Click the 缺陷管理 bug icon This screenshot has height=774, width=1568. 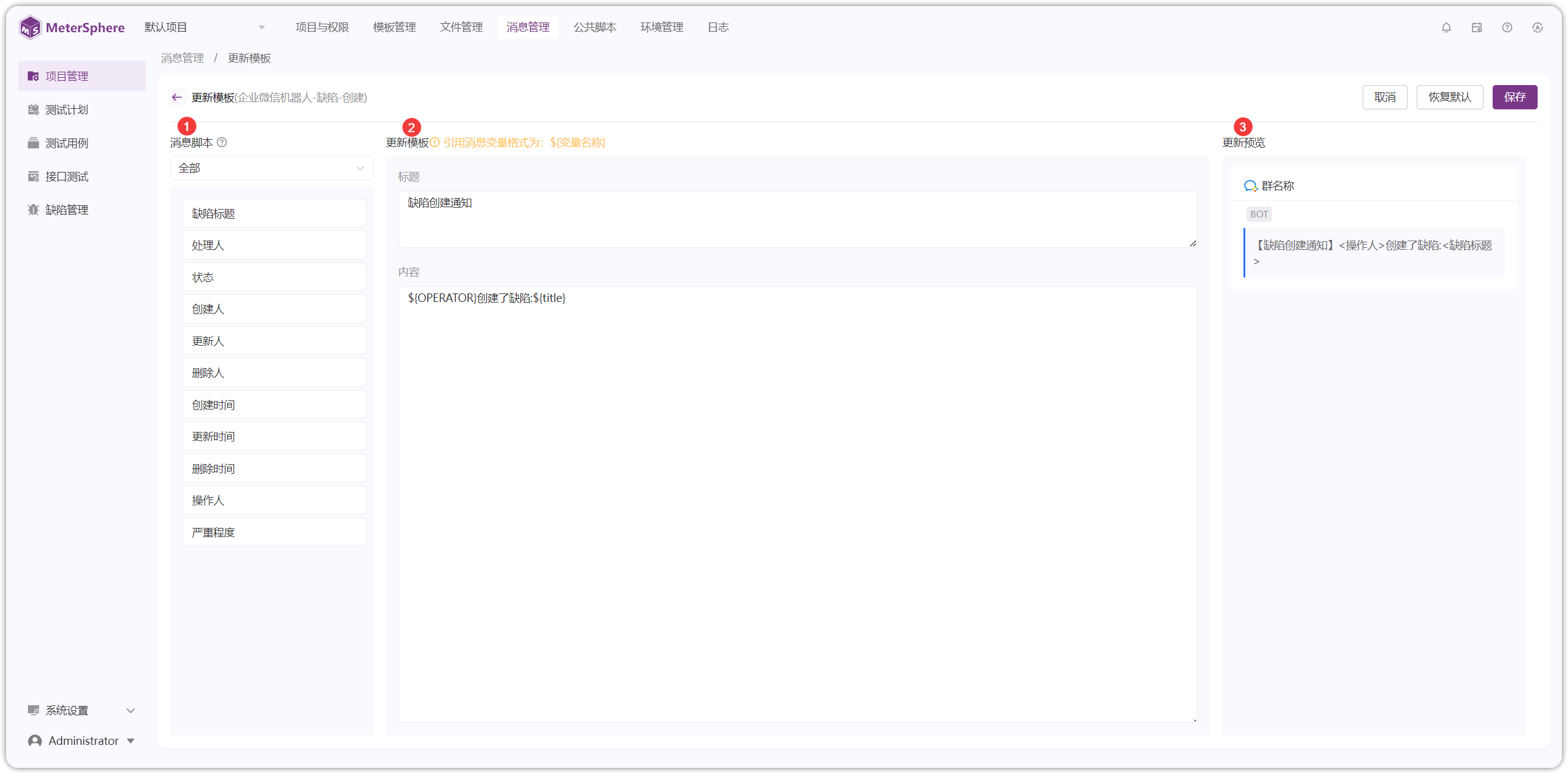33,210
